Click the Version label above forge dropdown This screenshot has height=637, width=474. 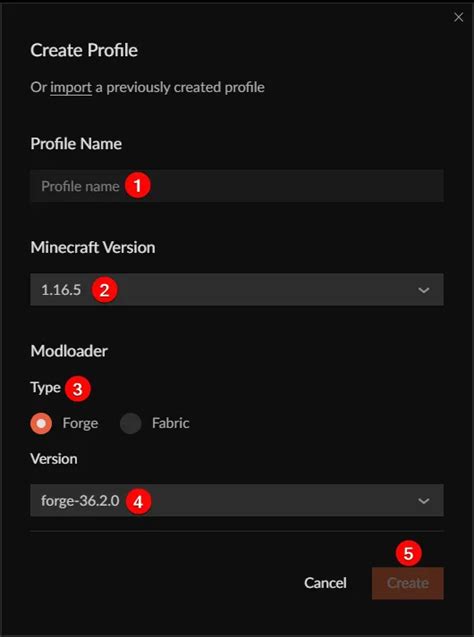click(54, 459)
